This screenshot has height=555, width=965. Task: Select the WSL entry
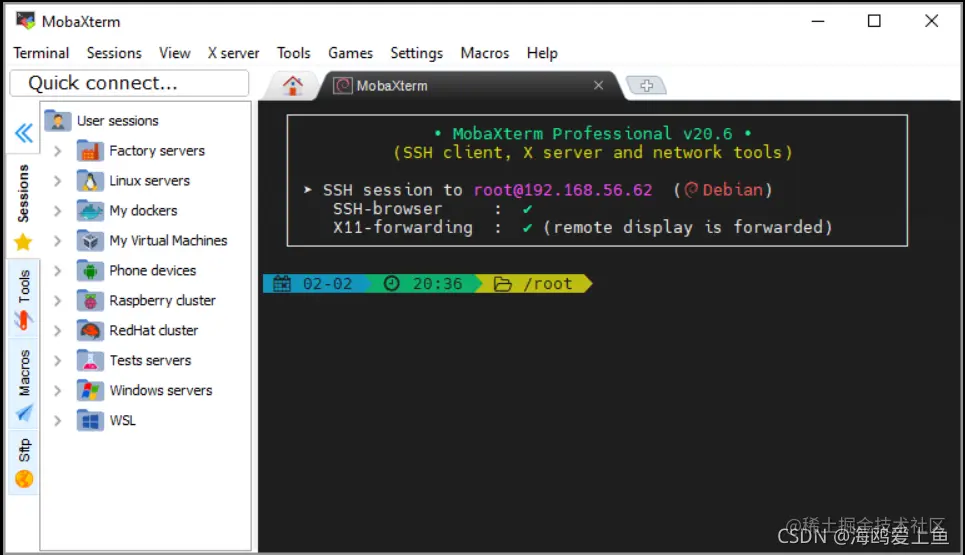pyautogui.click(x=122, y=420)
